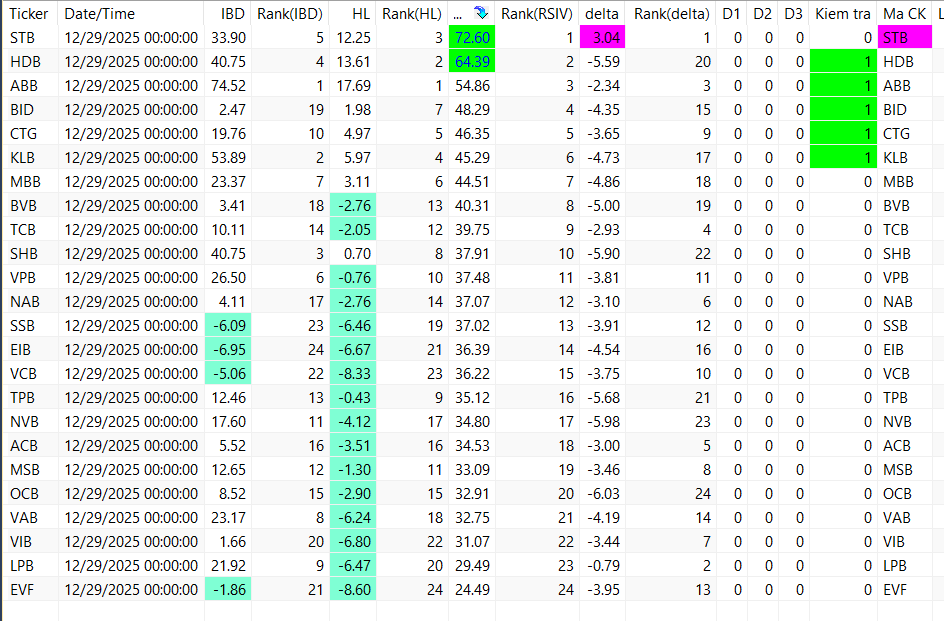Click the green 72.60 value for STB
Viewport: 944px width, 621px height.
point(472,37)
